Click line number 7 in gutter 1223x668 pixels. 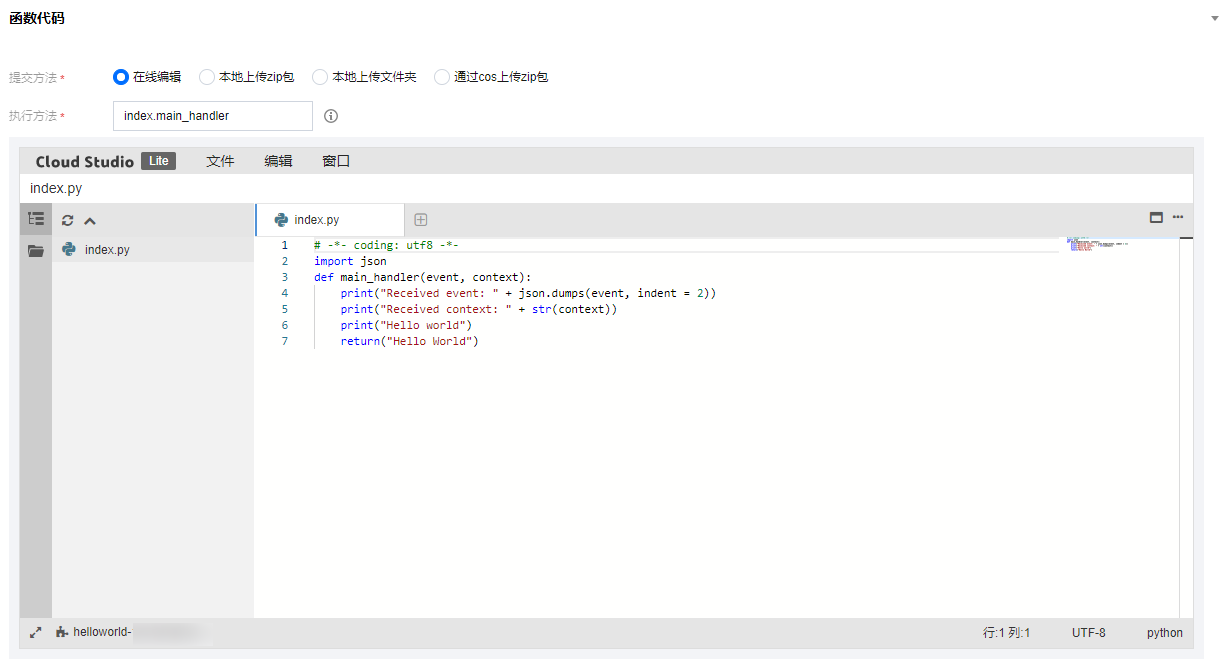[285, 341]
